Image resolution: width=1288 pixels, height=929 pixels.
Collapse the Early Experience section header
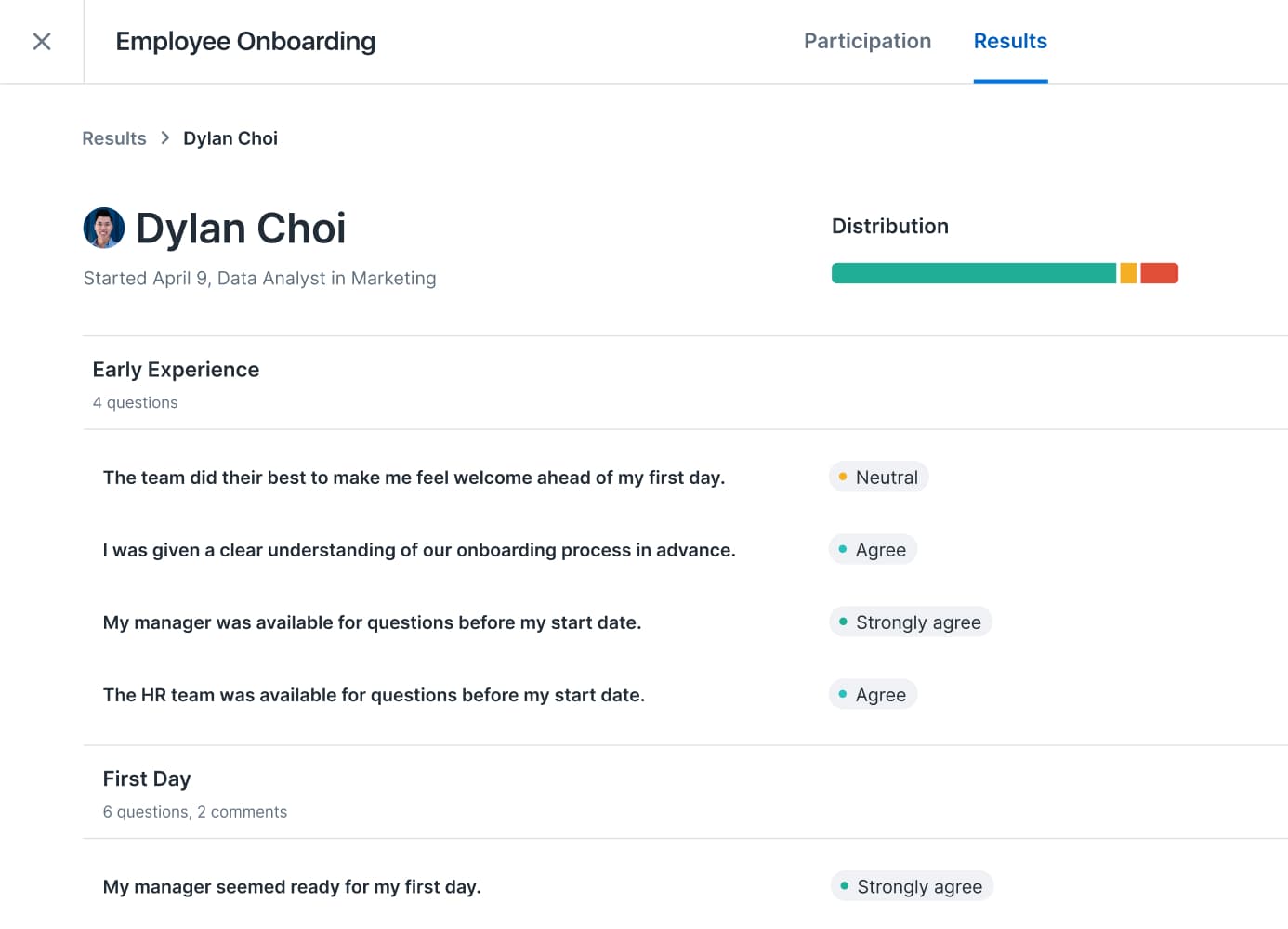685,383
